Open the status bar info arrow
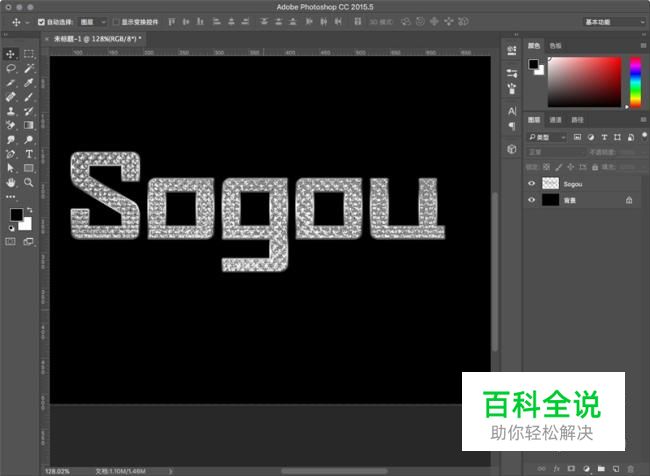 click(171, 471)
